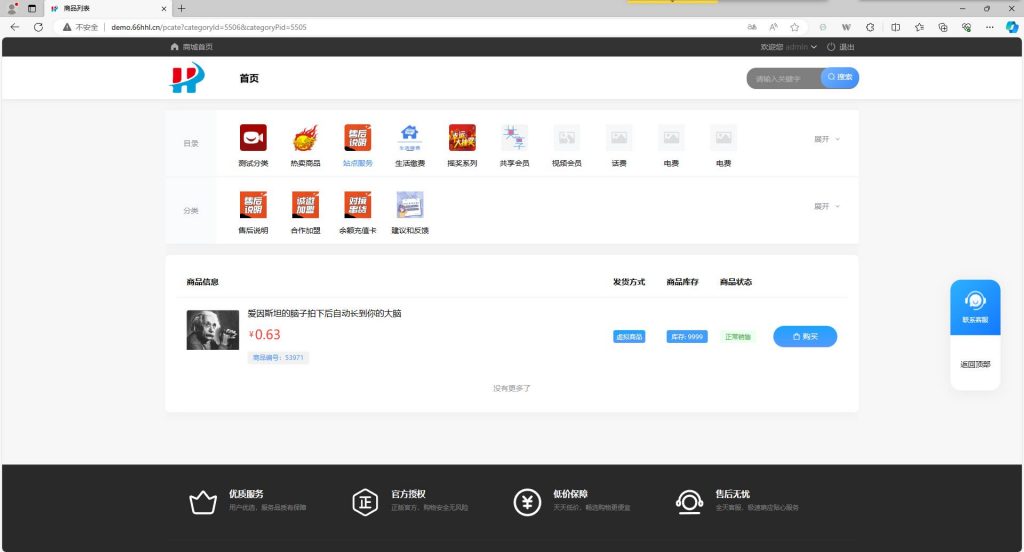Open the translate icon in the address bar
The width and height of the screenshot is (1024, 552).
(752, 27)
